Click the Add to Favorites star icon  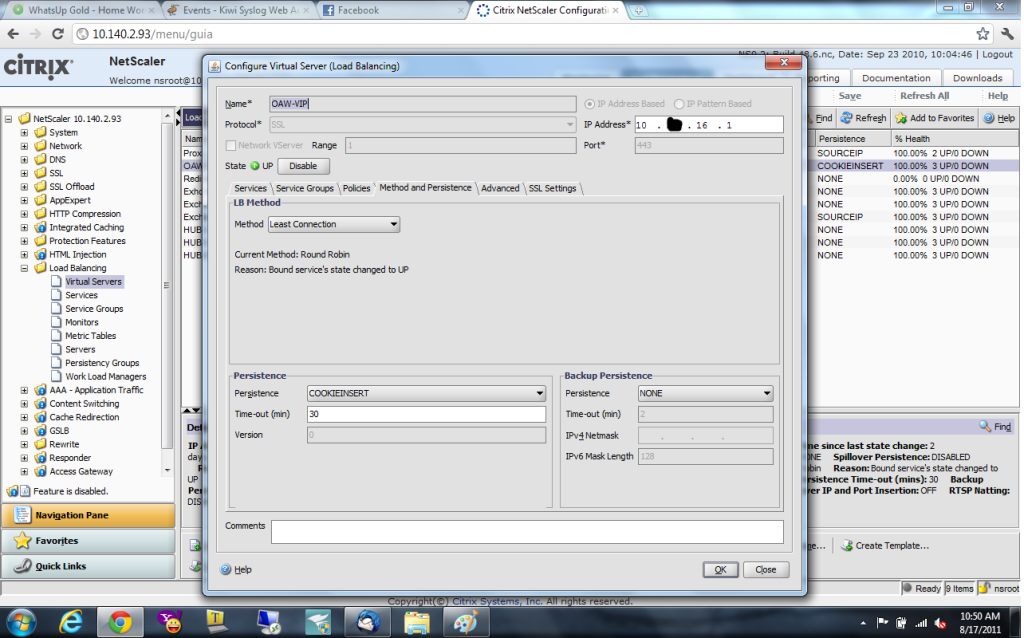click(901, 118)
